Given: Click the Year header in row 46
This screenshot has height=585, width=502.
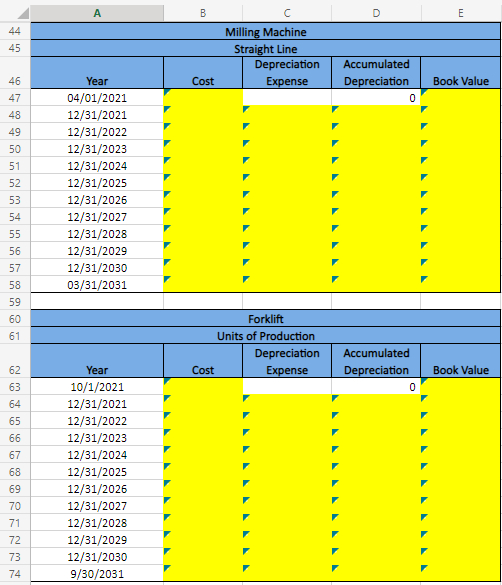Looking at the screenshot, I should point(97,73).
